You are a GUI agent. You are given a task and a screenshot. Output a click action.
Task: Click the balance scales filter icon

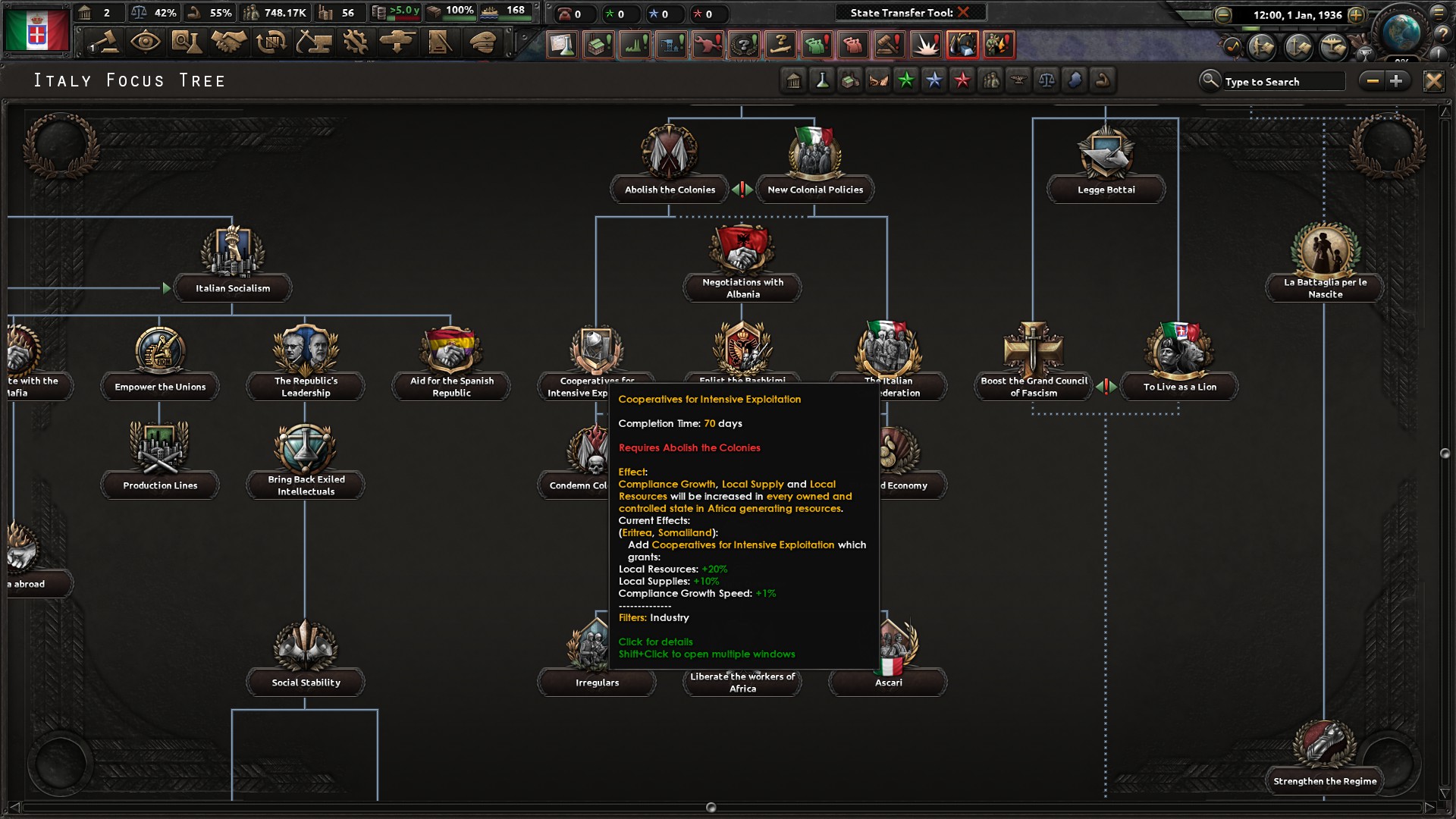point(1047,80)
